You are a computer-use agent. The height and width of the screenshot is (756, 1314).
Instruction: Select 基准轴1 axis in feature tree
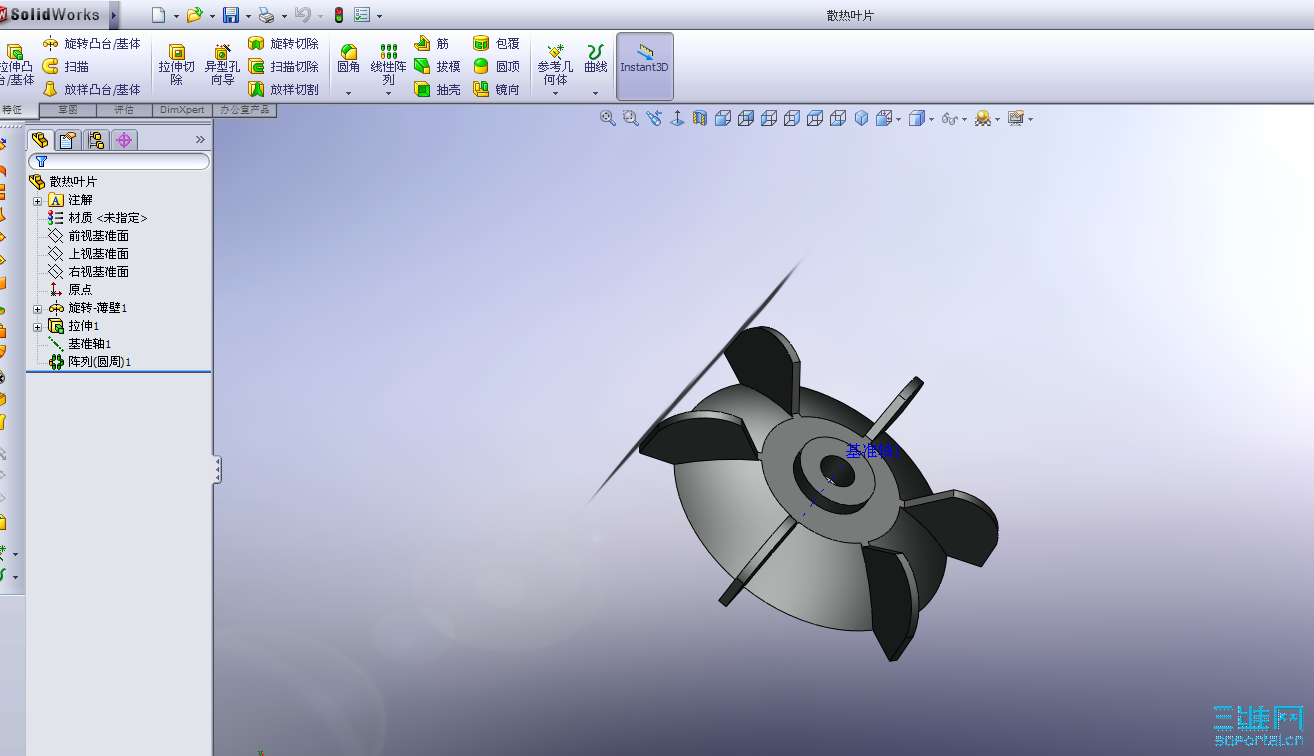[x=80, y=344]
